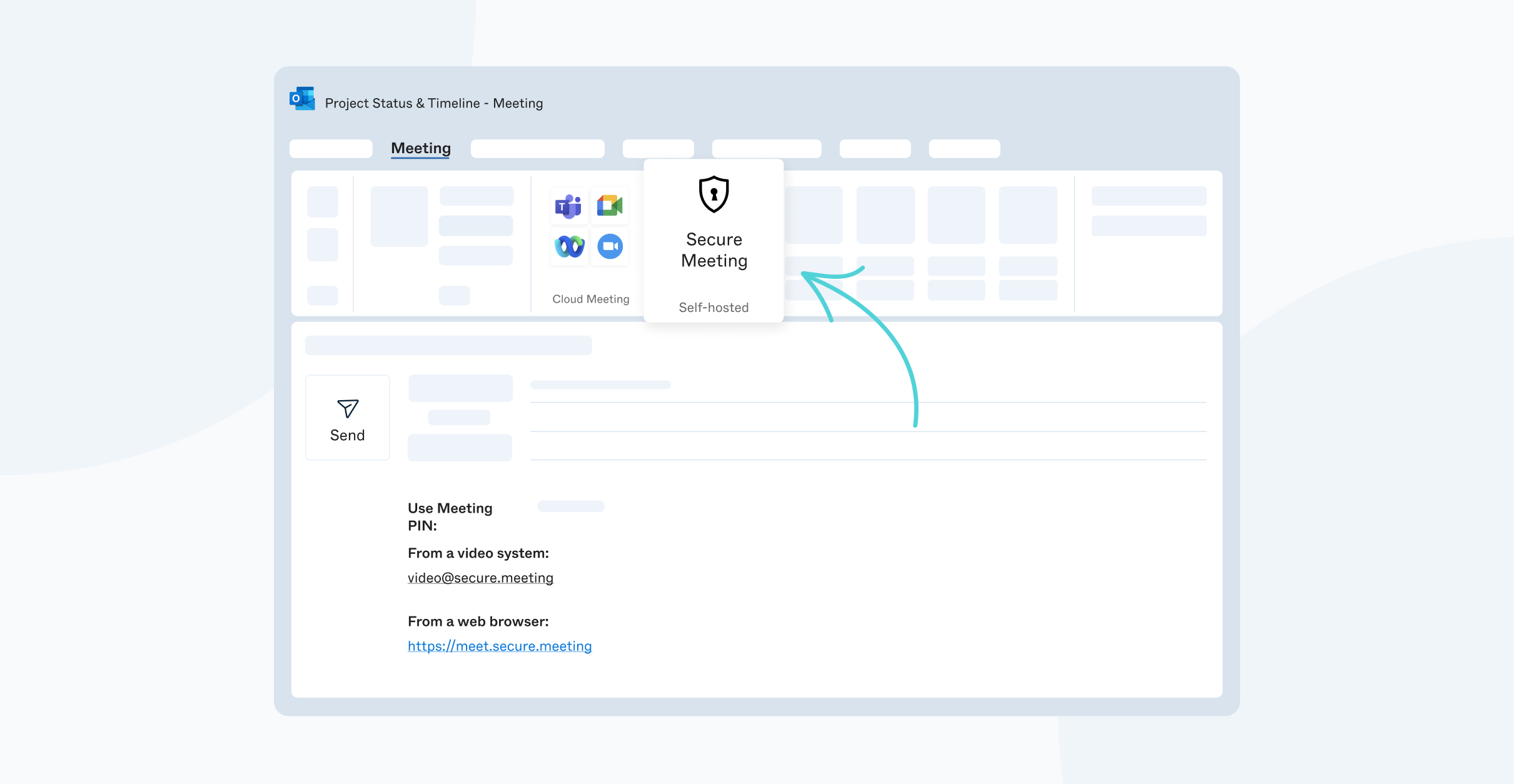Select the Microsoft Teams meeting icon

point(568,206)
